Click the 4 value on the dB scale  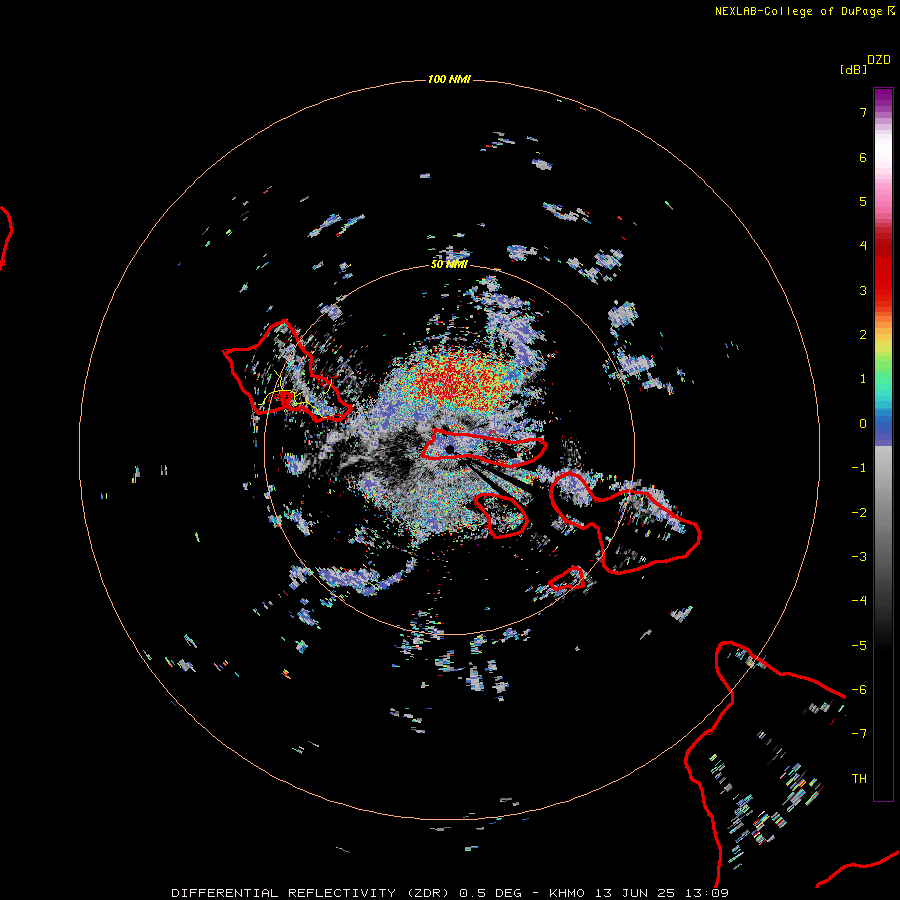863,246
